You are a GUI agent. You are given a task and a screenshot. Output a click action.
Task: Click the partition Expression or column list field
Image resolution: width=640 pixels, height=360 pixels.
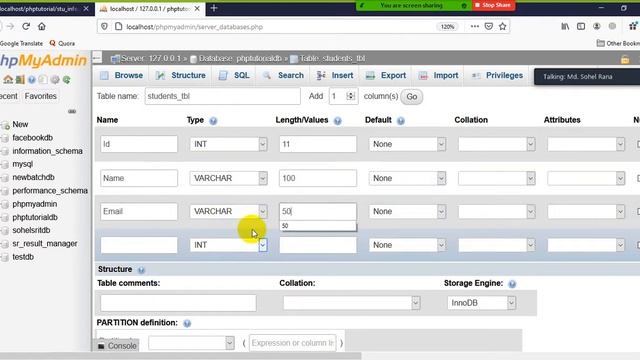click(292, 343)
